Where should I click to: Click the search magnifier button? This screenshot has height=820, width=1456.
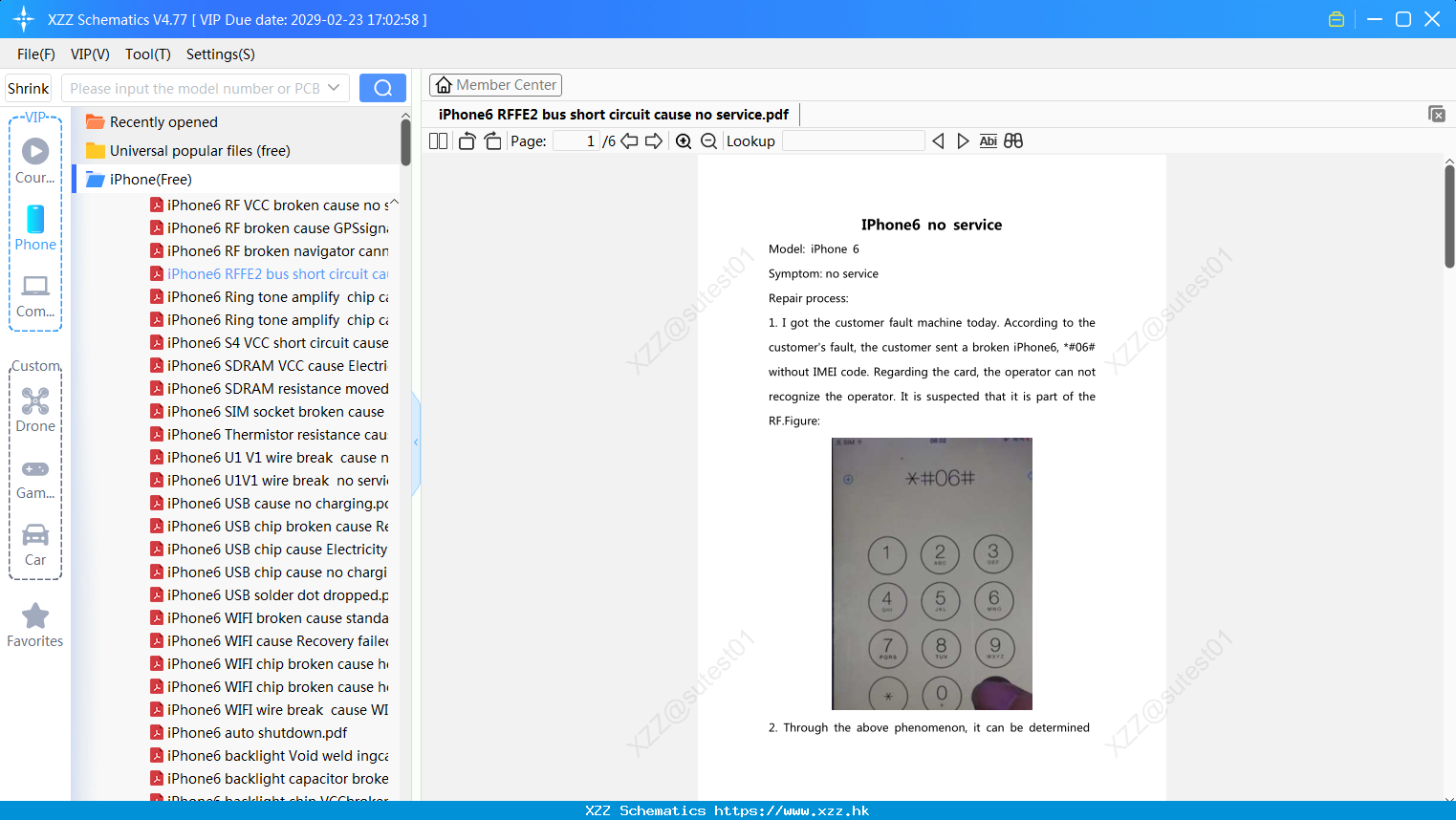[x=382, y=88]
